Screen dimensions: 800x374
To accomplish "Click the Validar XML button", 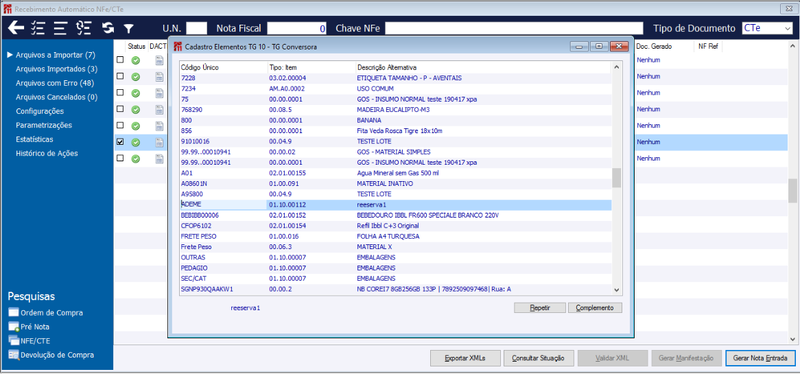I will click(612, 358).
